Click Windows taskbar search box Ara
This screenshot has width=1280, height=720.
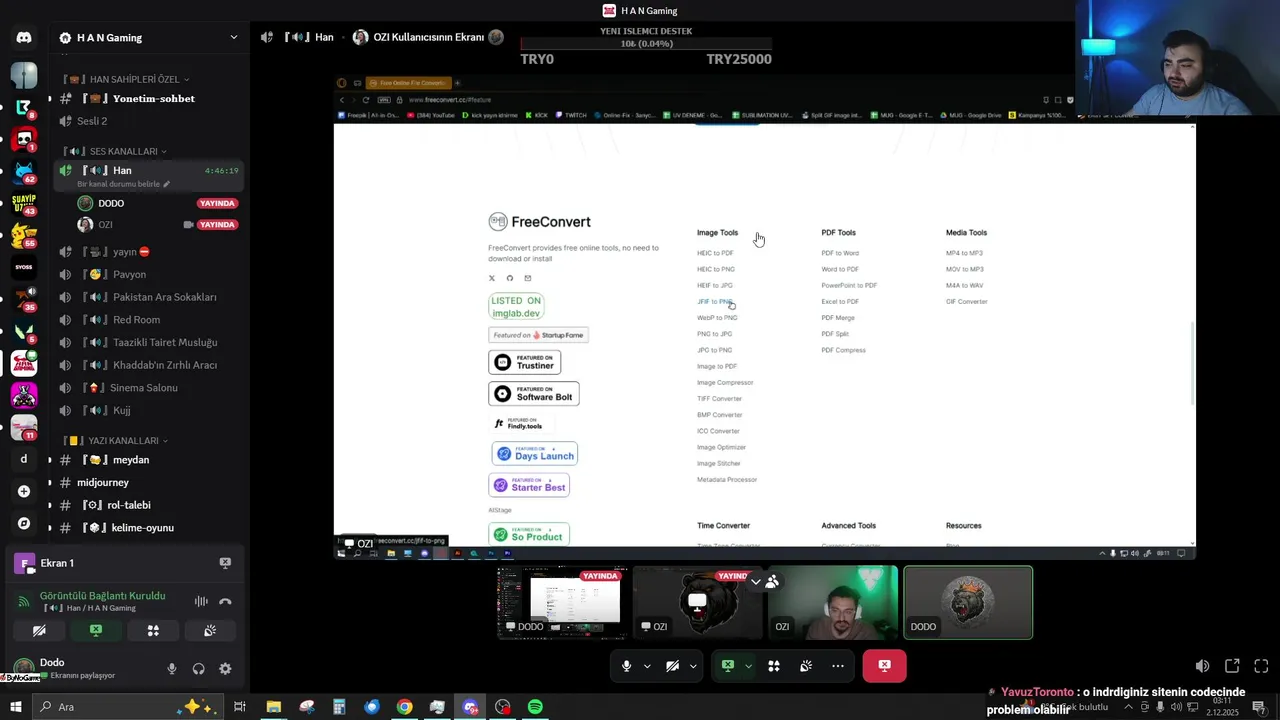tap(128, 707)
